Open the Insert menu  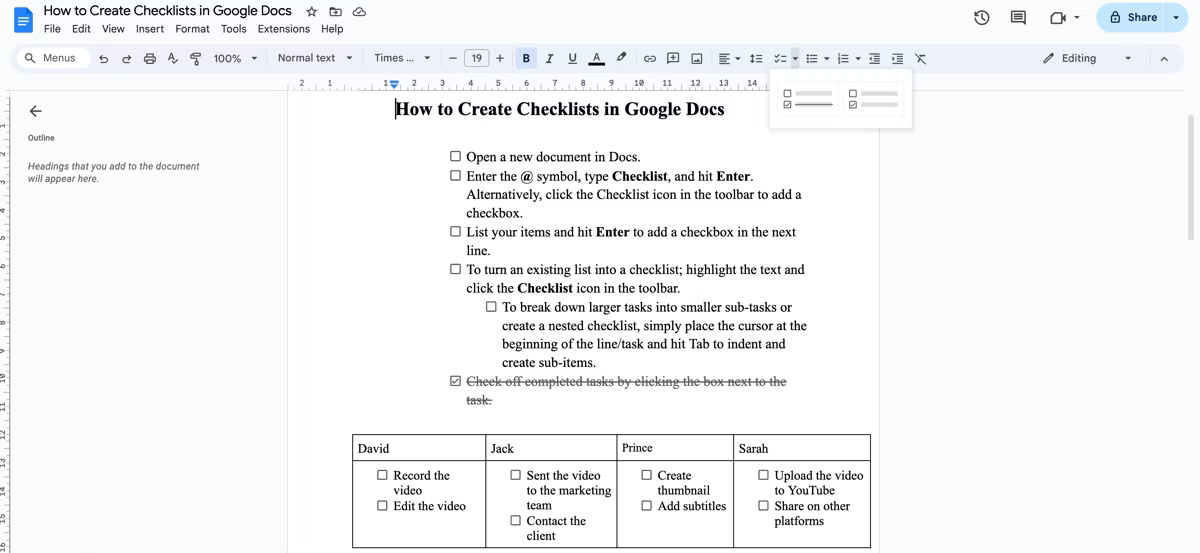[x=150, y=29]
